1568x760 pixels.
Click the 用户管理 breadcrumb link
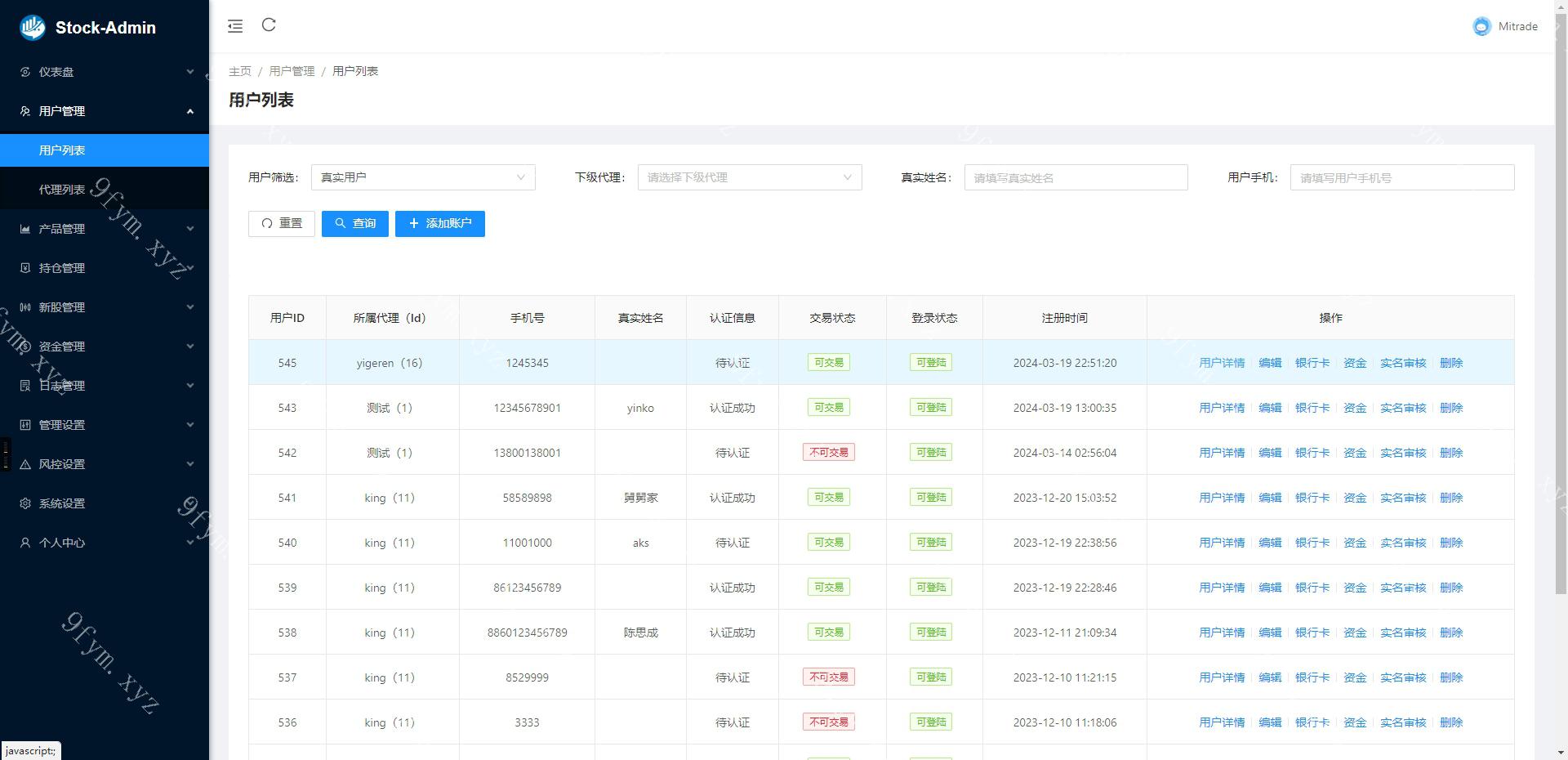click(x=292, y=71)
